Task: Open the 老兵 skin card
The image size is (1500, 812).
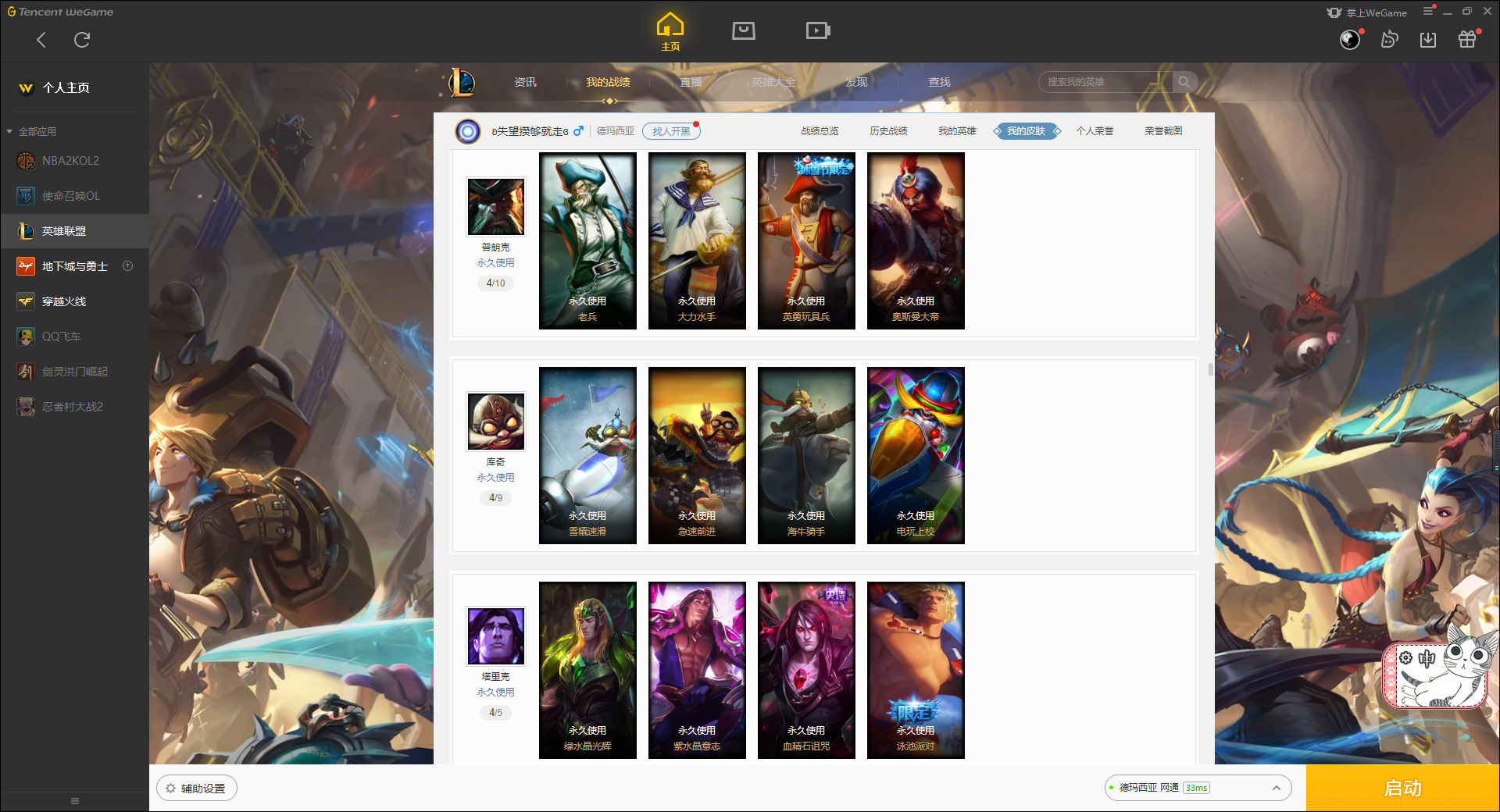Action: (587, 240)
